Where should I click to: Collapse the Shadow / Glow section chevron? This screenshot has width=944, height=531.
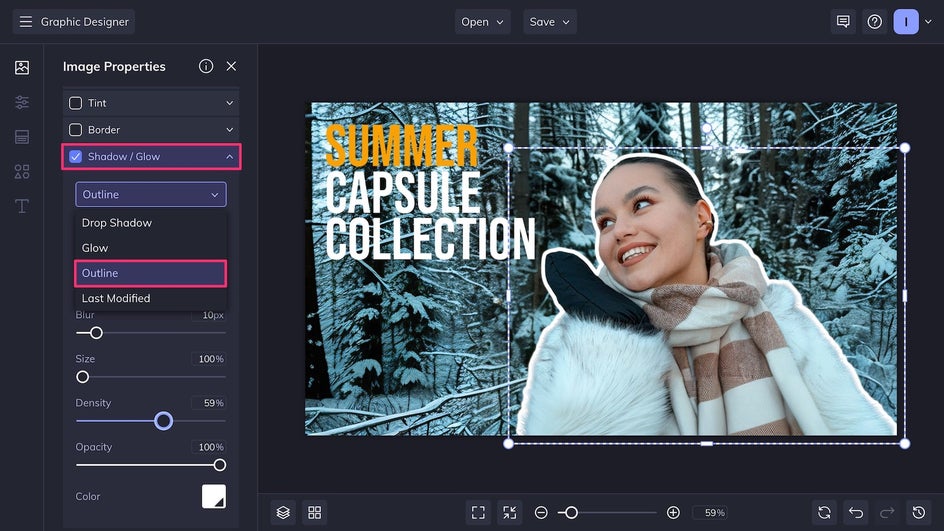coord(229,157)
